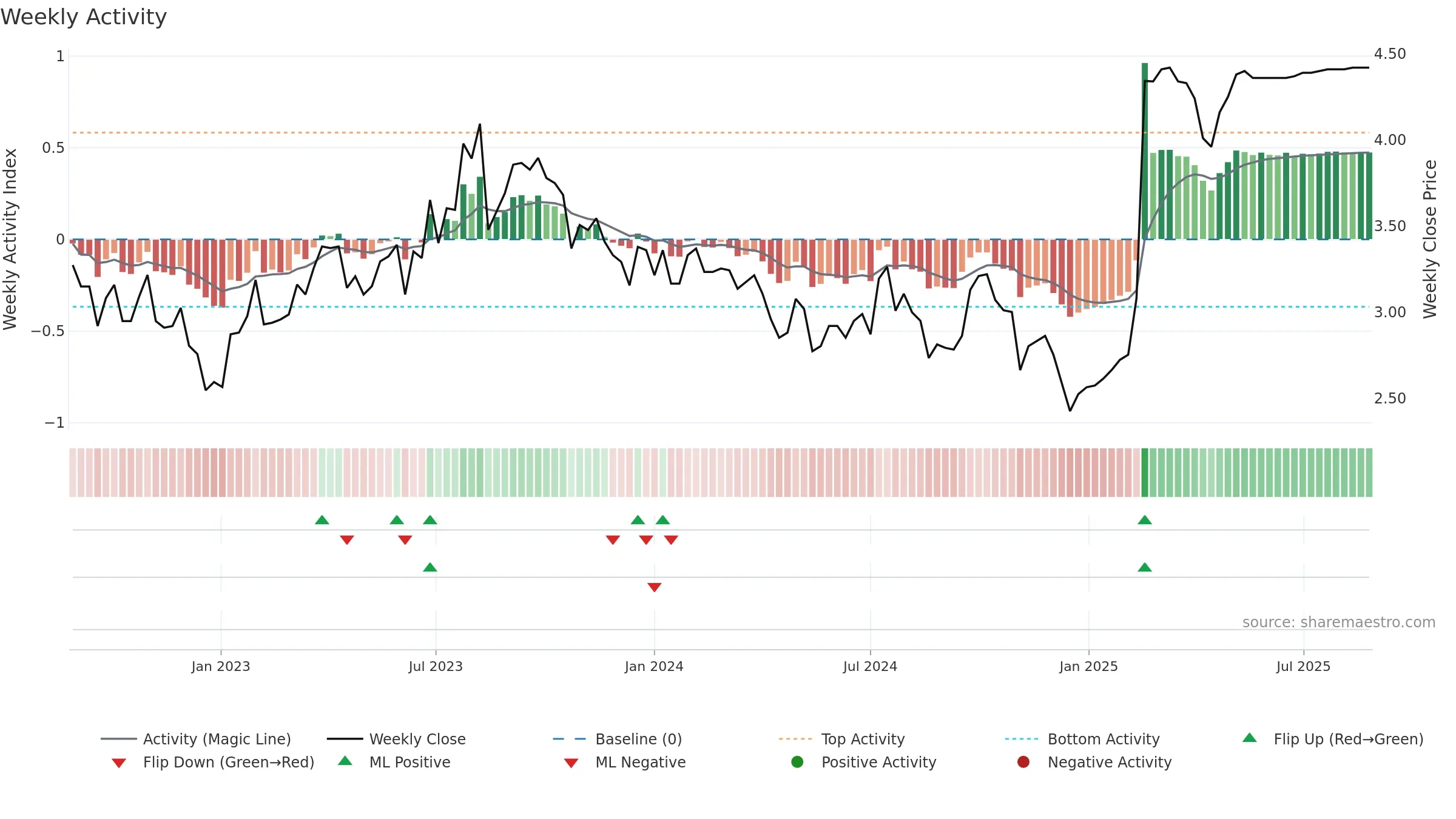
Task: Click the 4.00 price axis label
Action: click(1390, 140)
